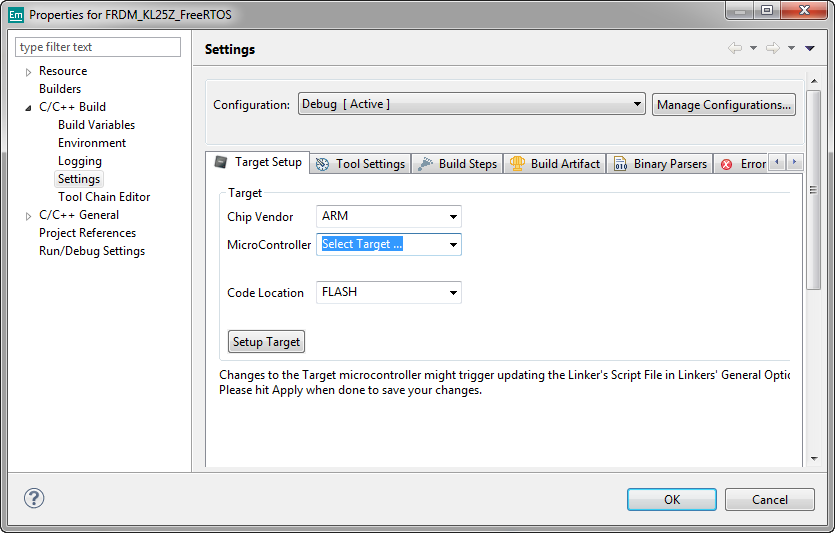This screenshot has height=533, width=835.
Task: Switch to the Tool Settings tab
Action: pyautogui.click(x=360, y=164)
